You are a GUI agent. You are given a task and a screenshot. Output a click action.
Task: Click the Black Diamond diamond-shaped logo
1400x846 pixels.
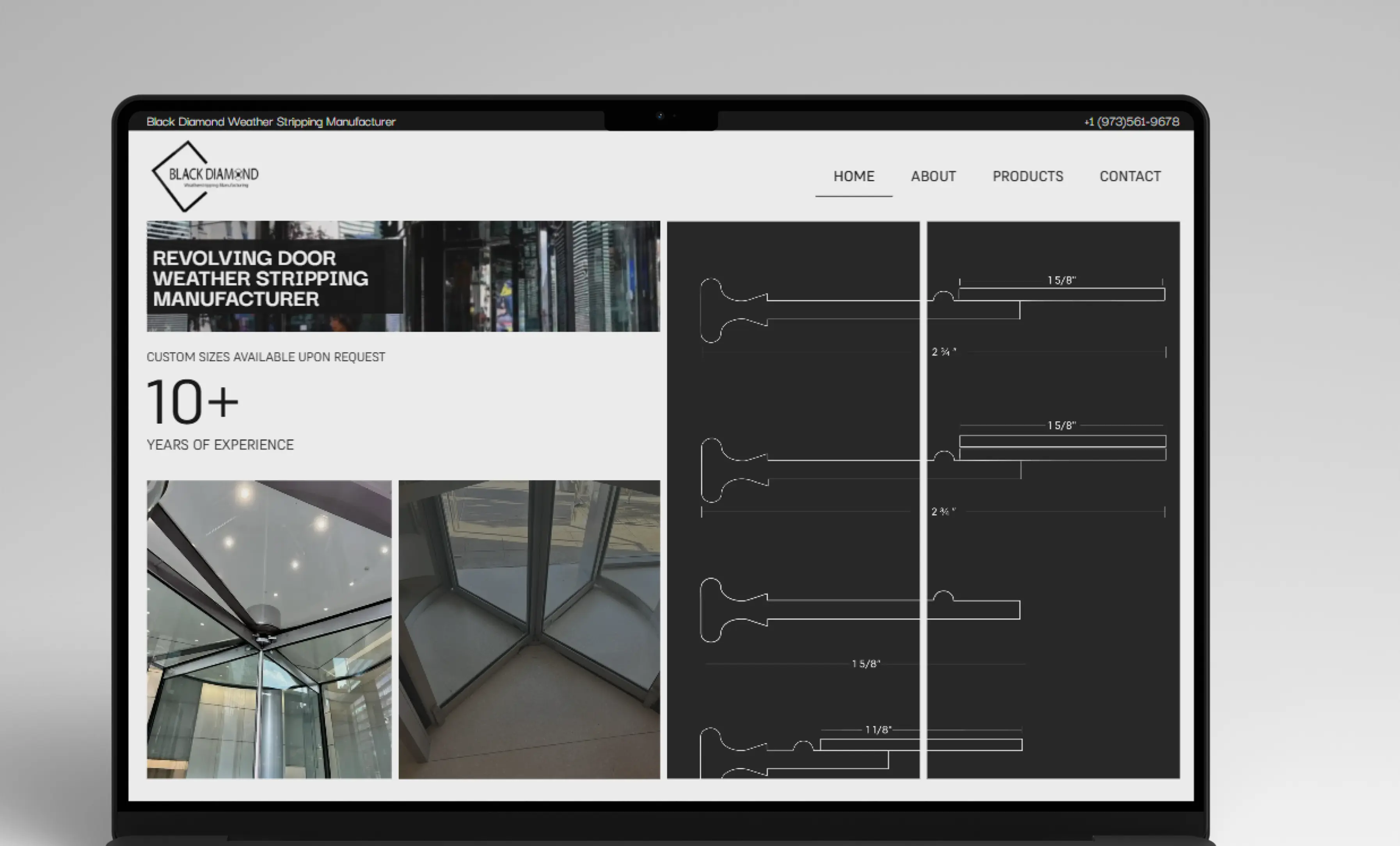click(204, 176)
